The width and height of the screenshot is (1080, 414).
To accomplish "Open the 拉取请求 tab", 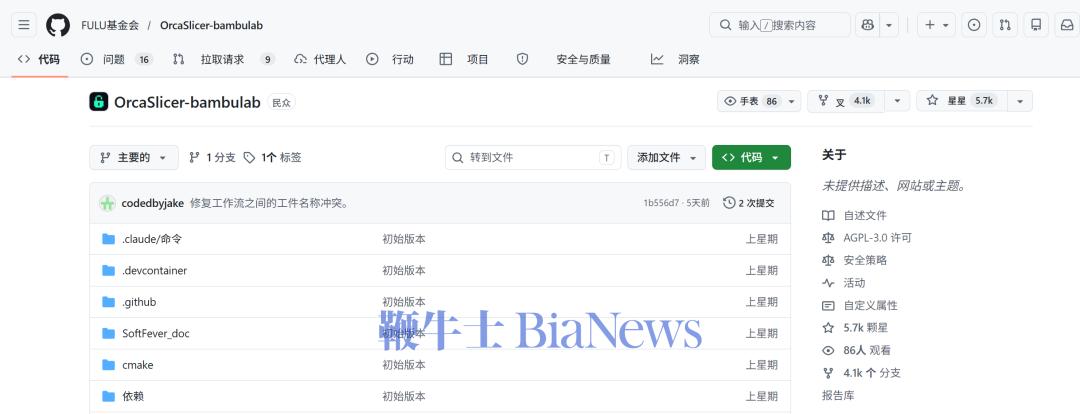I will [224, 59].
